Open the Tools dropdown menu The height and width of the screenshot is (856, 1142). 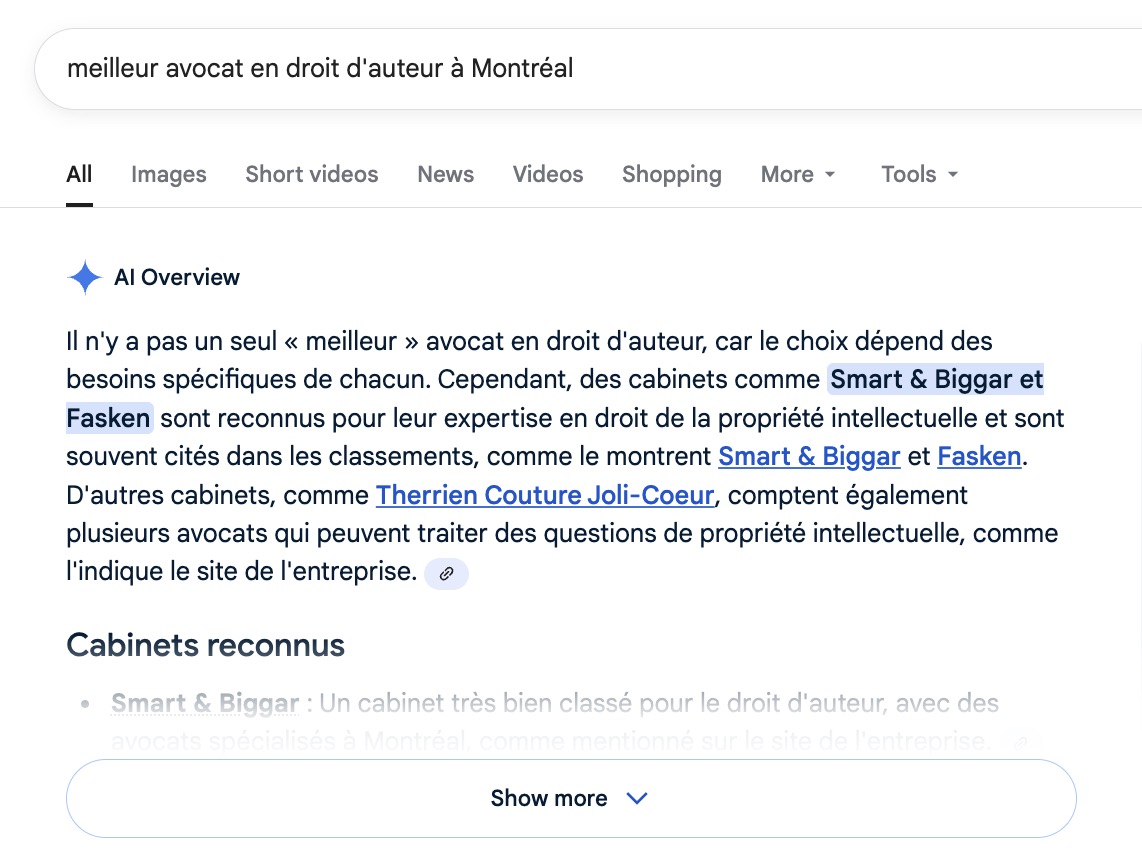tap(919, 174)
